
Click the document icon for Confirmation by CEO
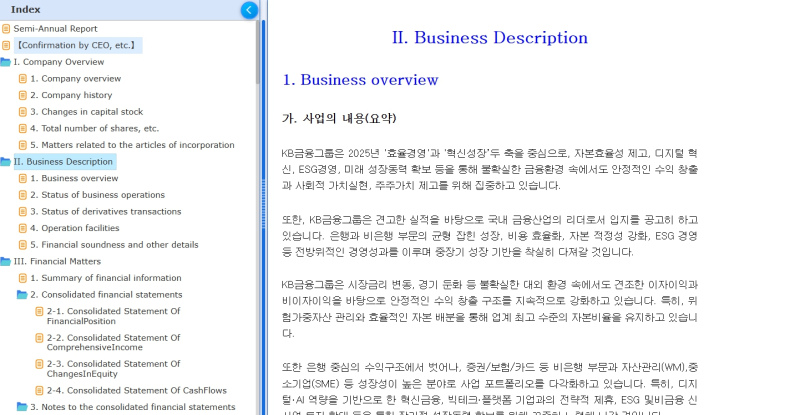pos(6,45)
